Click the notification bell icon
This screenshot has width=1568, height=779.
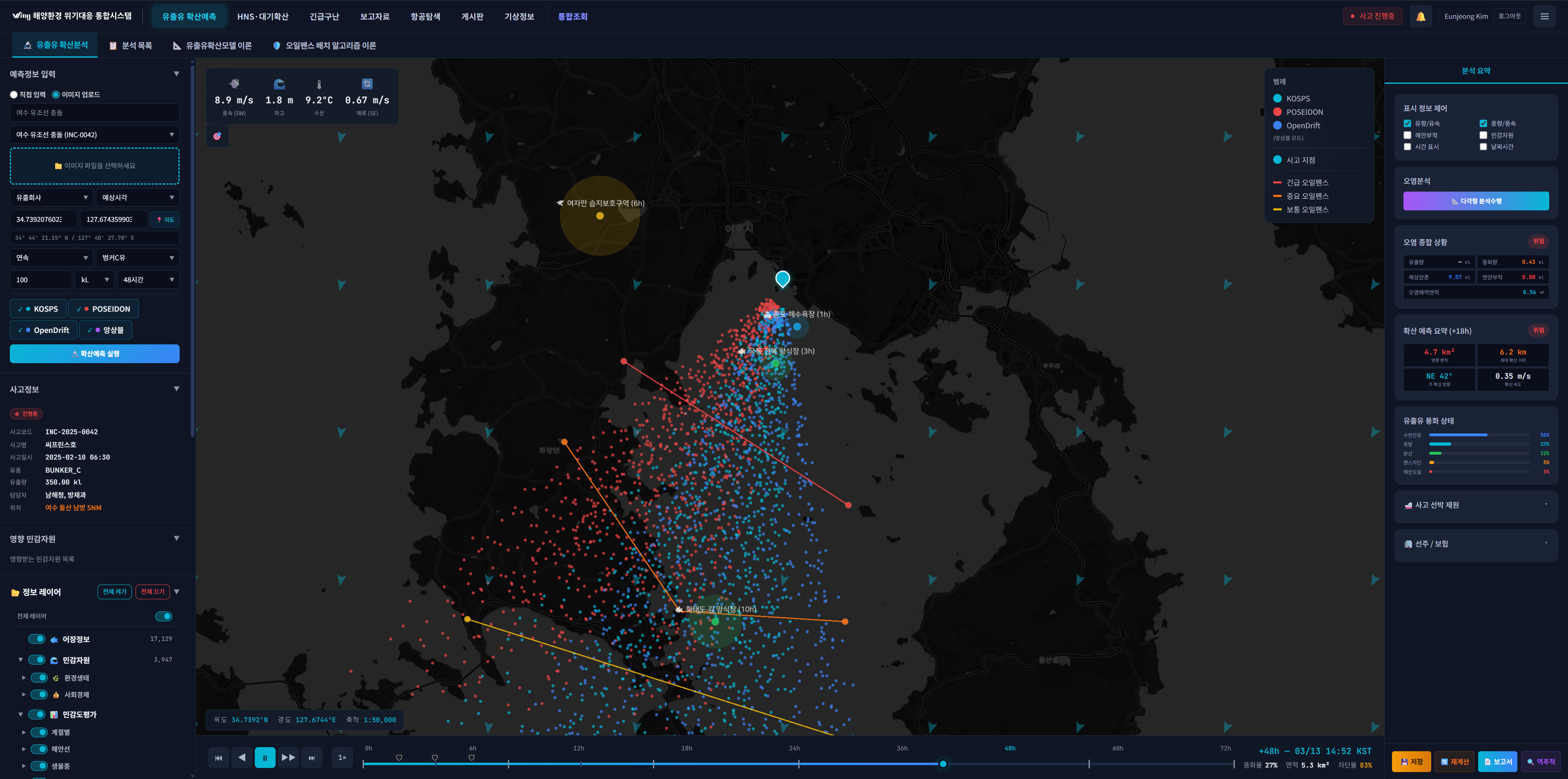1420,16
